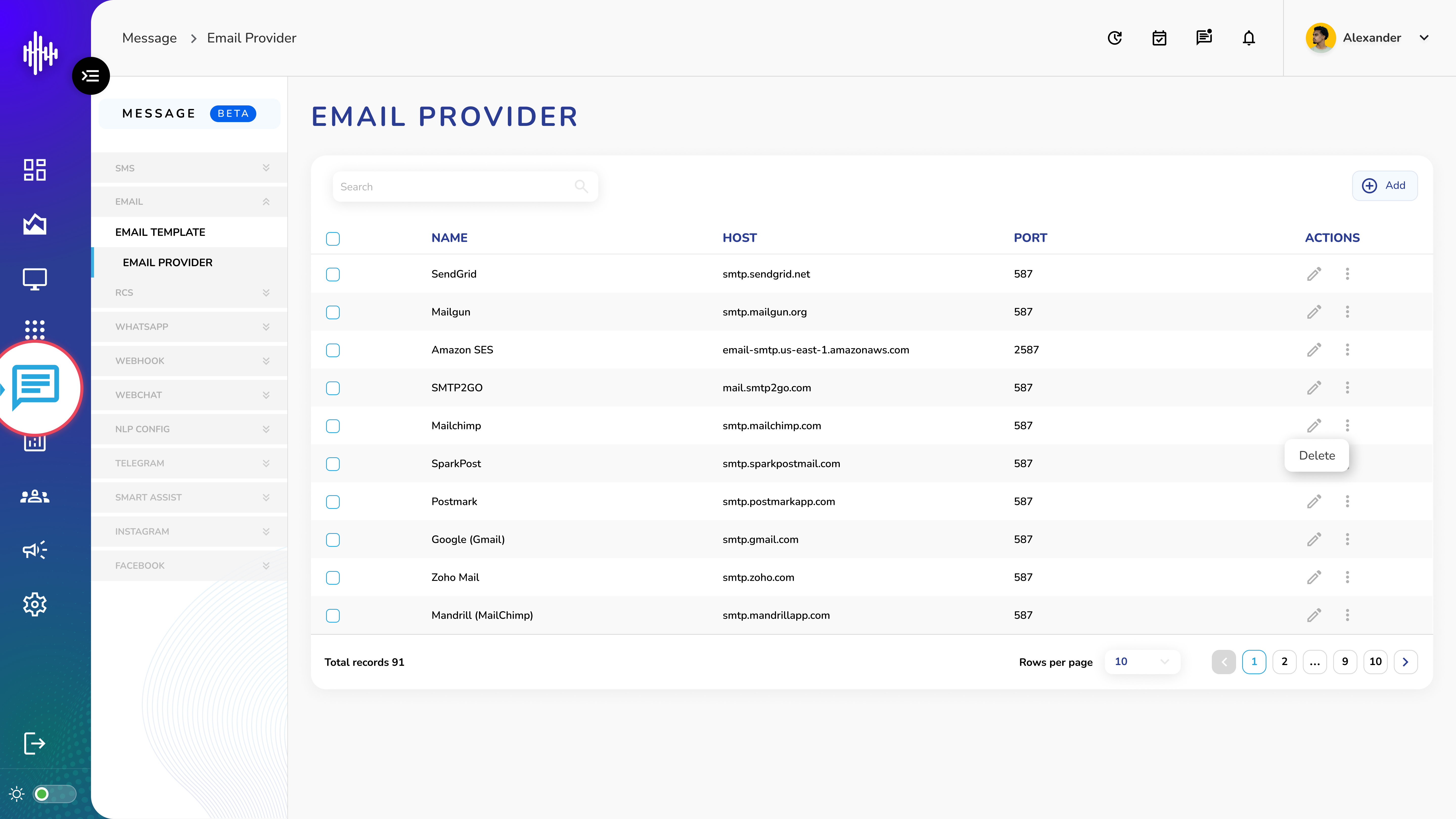Toggle the select-all checkbox in table header
This screenshot has width=1456, height=819.
(333, 239)
